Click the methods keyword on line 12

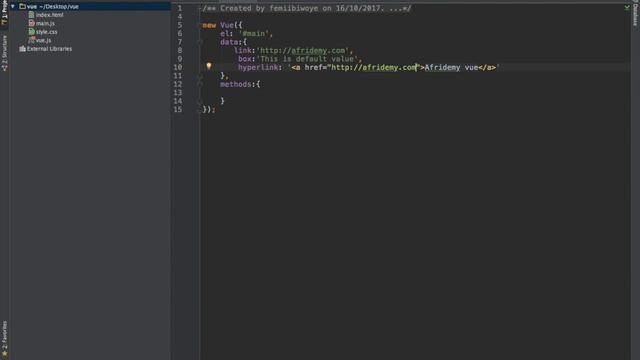tap(236, 84)
